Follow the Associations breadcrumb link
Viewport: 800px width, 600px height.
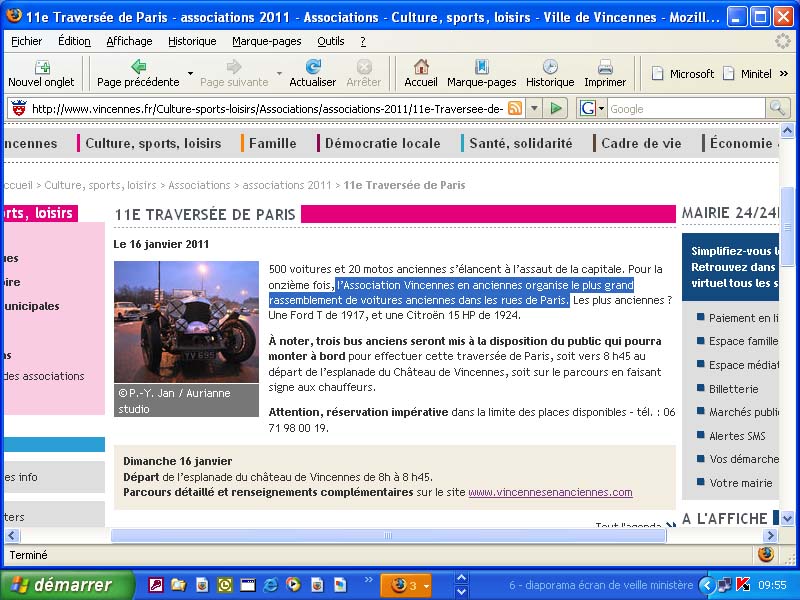(199, 185)
